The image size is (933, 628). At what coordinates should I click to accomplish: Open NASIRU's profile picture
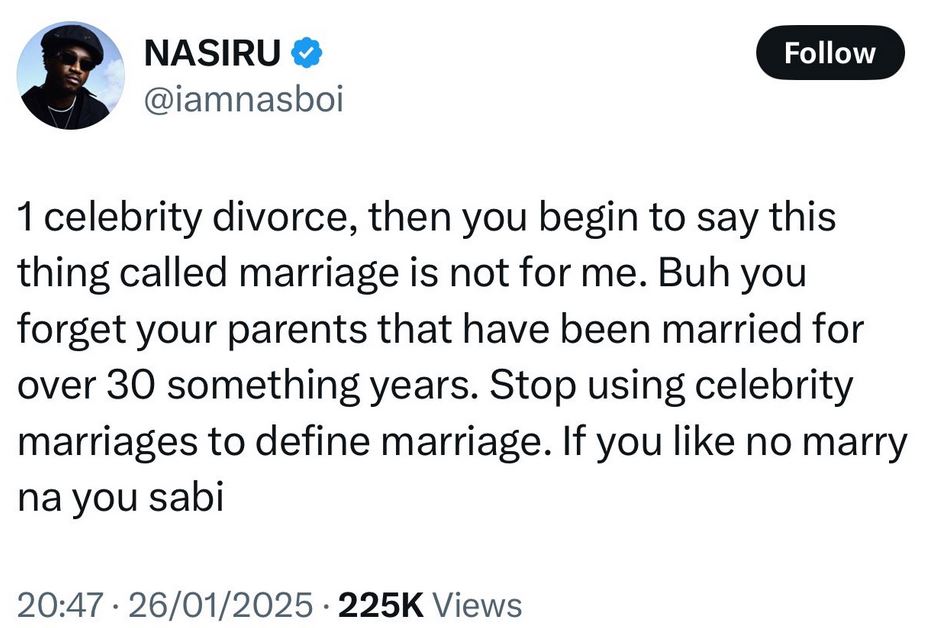[x=71, y=77]
